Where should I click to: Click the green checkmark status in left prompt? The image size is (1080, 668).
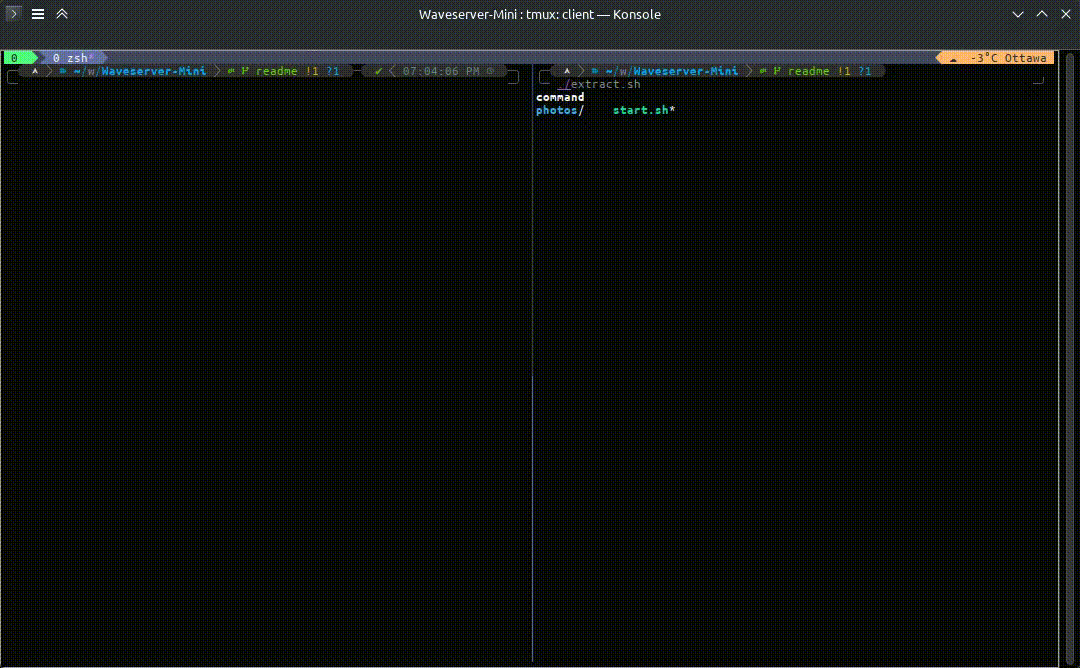(x=378, y=71)
